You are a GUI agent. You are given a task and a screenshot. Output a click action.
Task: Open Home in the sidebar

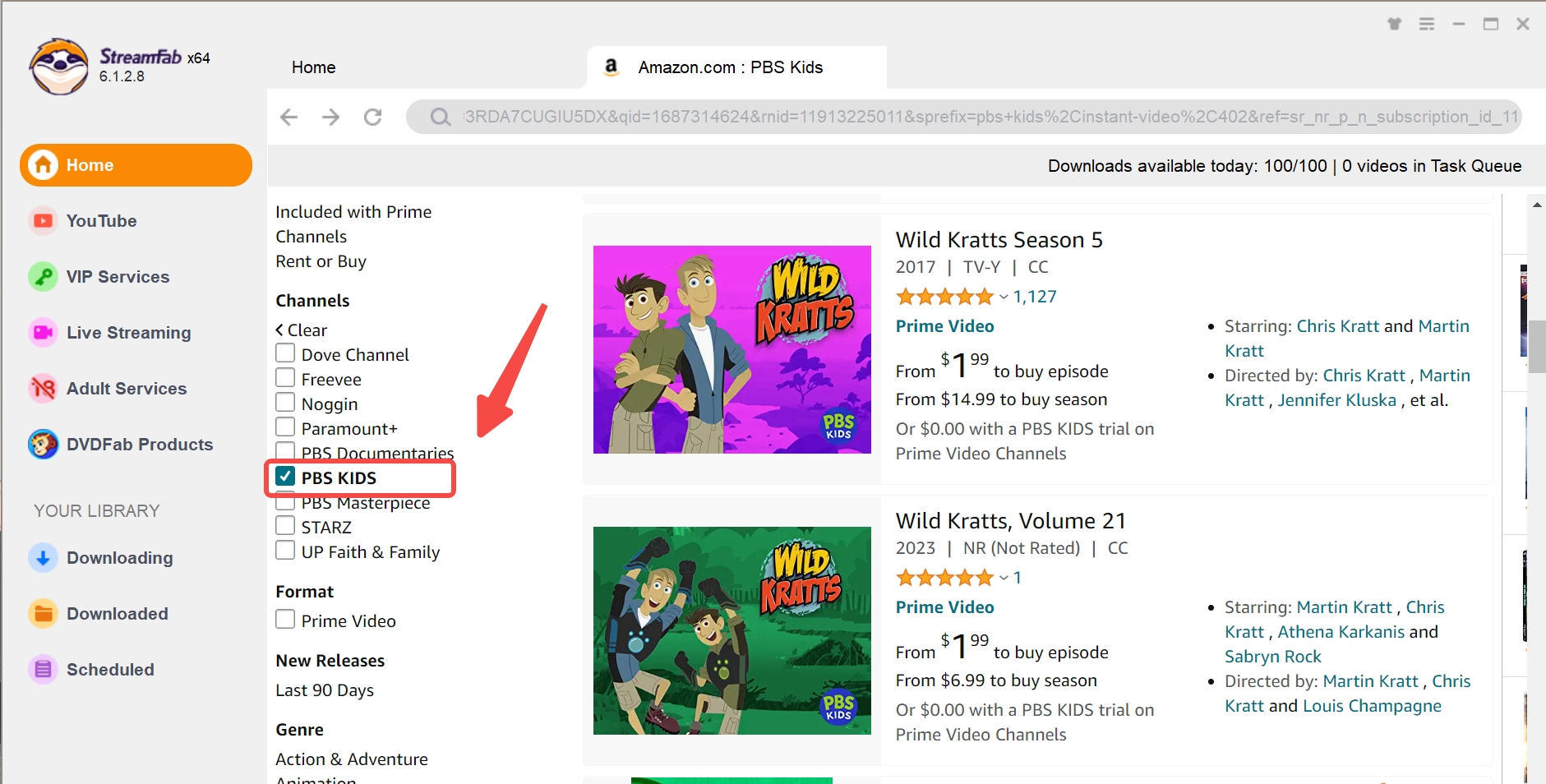136,165
